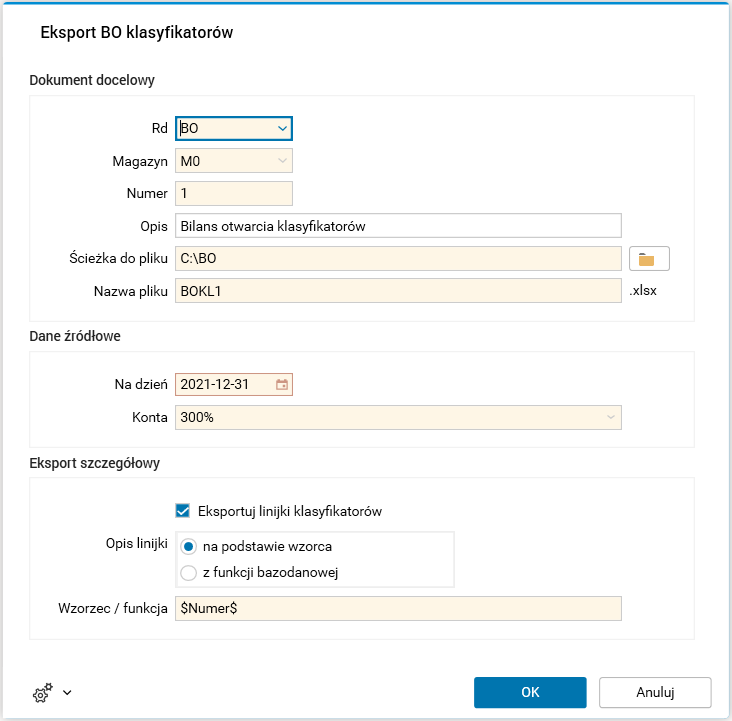Toggle Eksportuj linijki klasyfikatorów checkbox

(183, 511)
